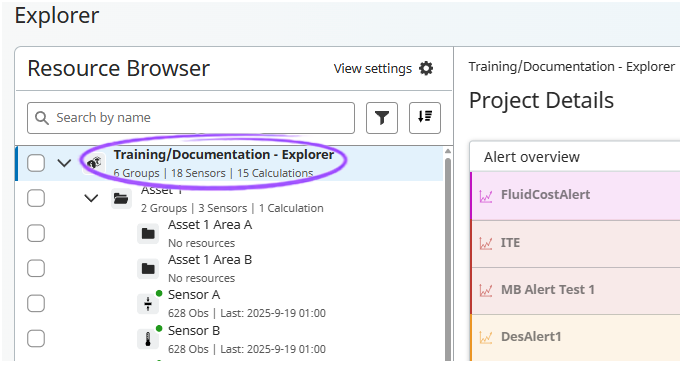Screen dimensions: 685x367
Task: Click the search magnifier icon
Action: (42, 118)
